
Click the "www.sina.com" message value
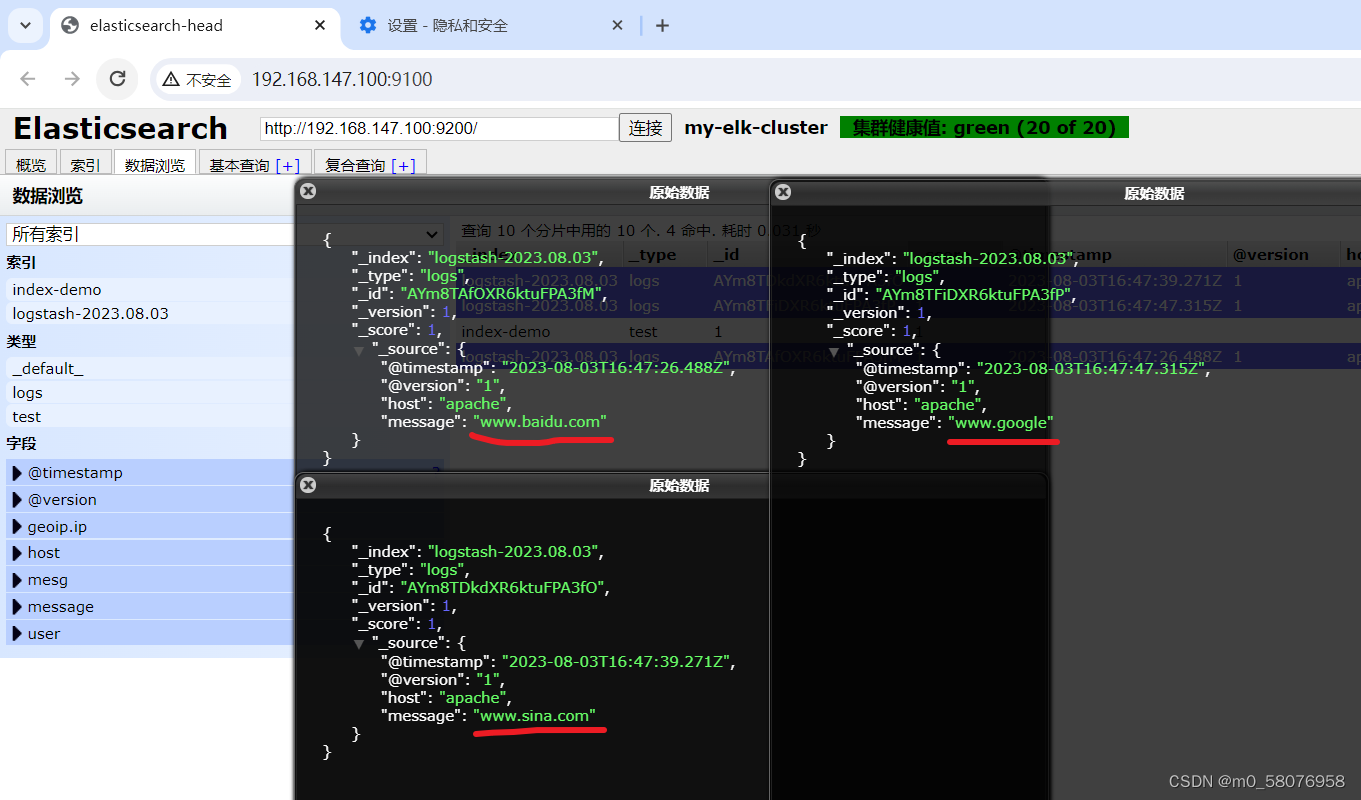(x=535, y=716)
